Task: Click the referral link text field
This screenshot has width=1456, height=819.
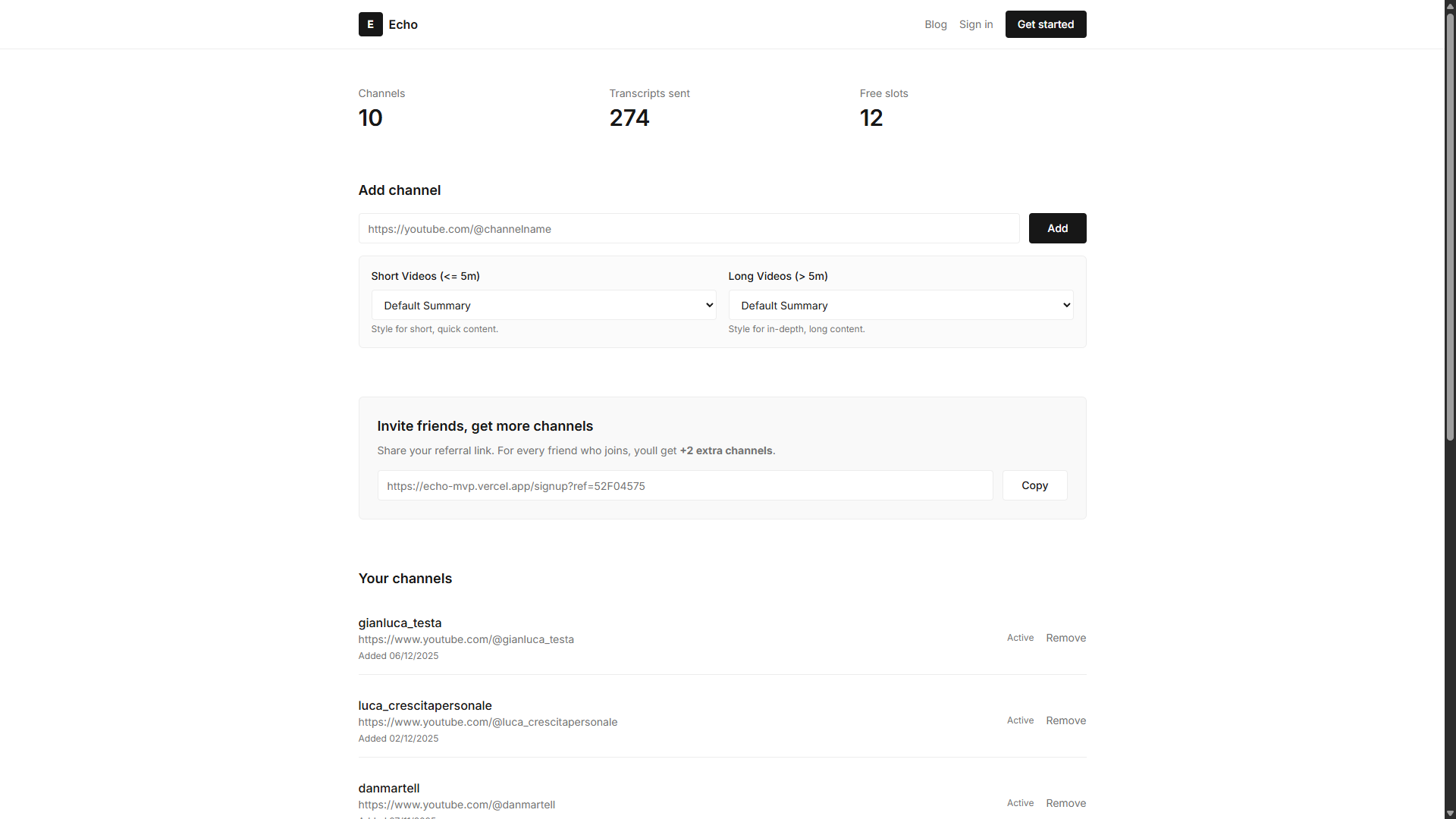Action: click(684, 485)
